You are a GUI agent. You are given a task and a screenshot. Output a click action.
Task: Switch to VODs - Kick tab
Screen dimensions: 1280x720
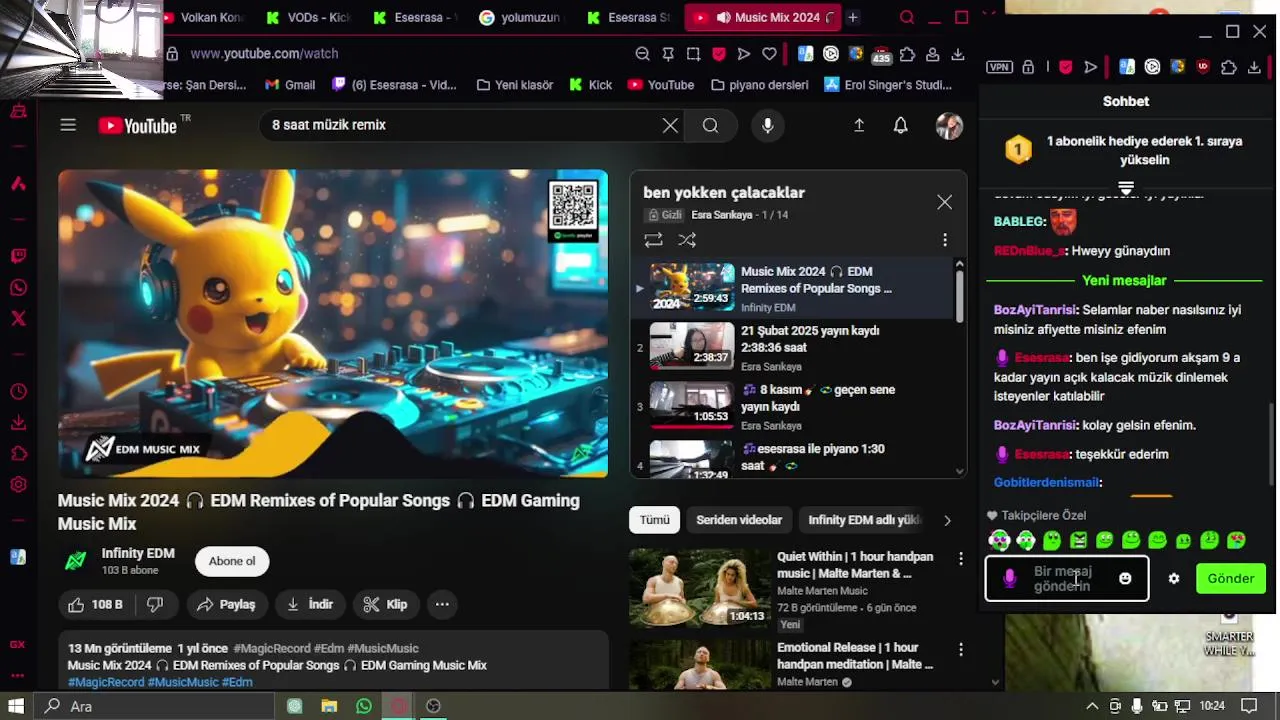click(308, 17)
